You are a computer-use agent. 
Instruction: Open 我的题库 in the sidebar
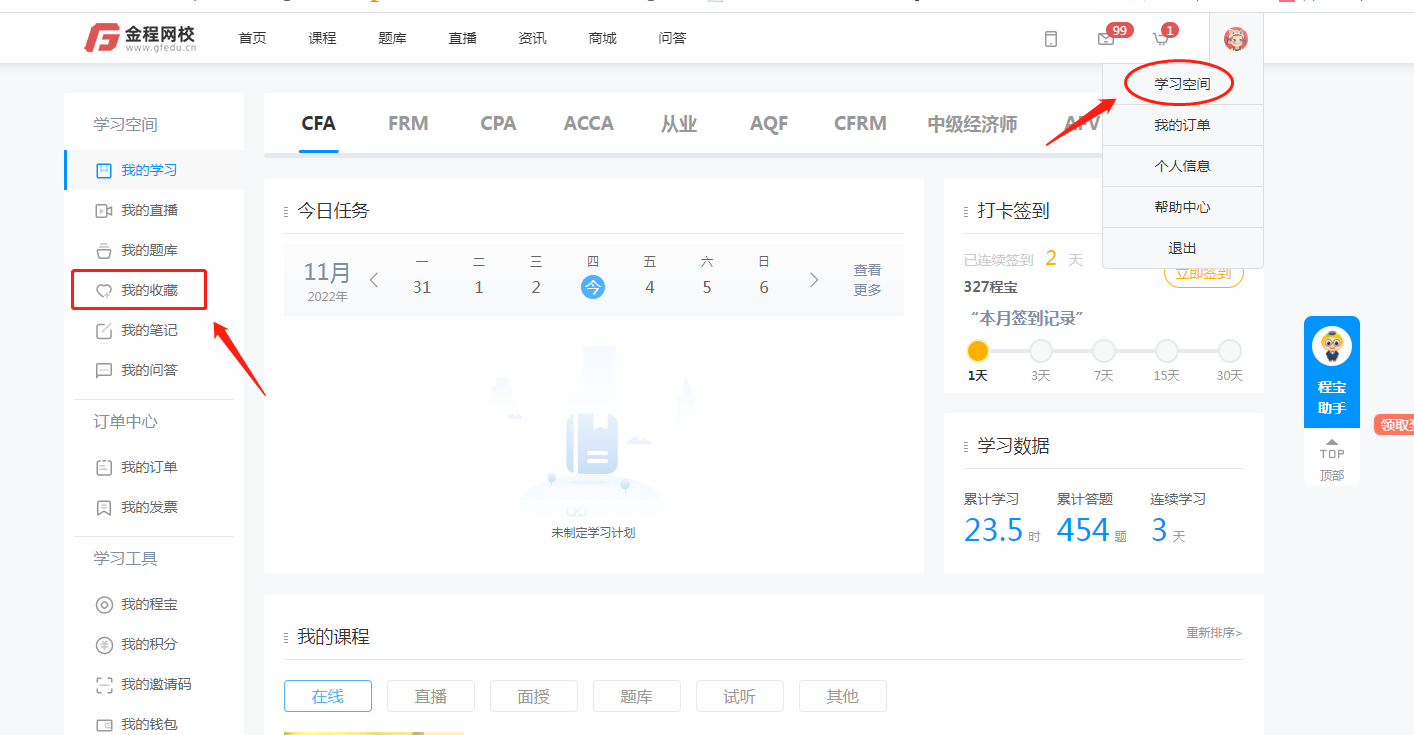pos(148,250)
